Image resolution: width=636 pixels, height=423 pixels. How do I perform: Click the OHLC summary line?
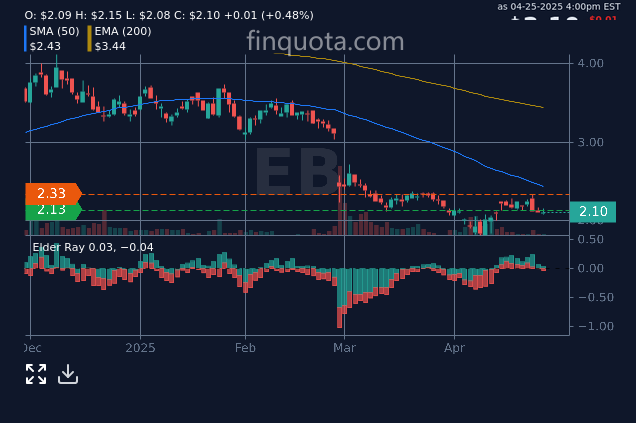169,15
